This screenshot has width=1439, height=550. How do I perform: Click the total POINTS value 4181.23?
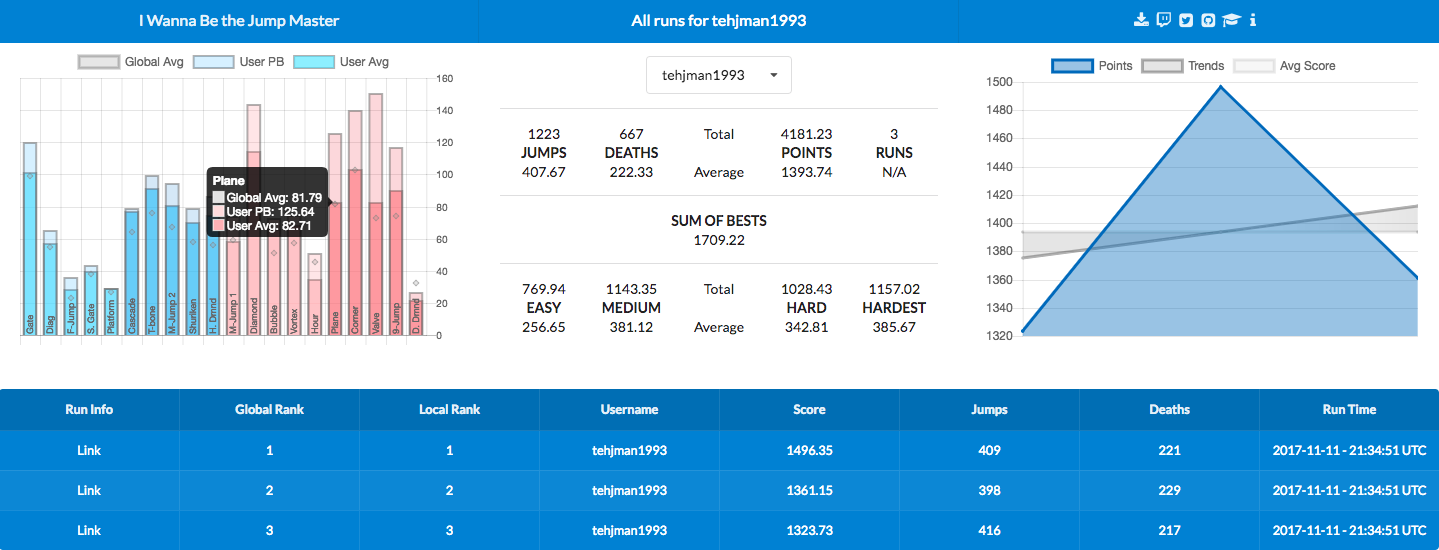coord(806,133)
